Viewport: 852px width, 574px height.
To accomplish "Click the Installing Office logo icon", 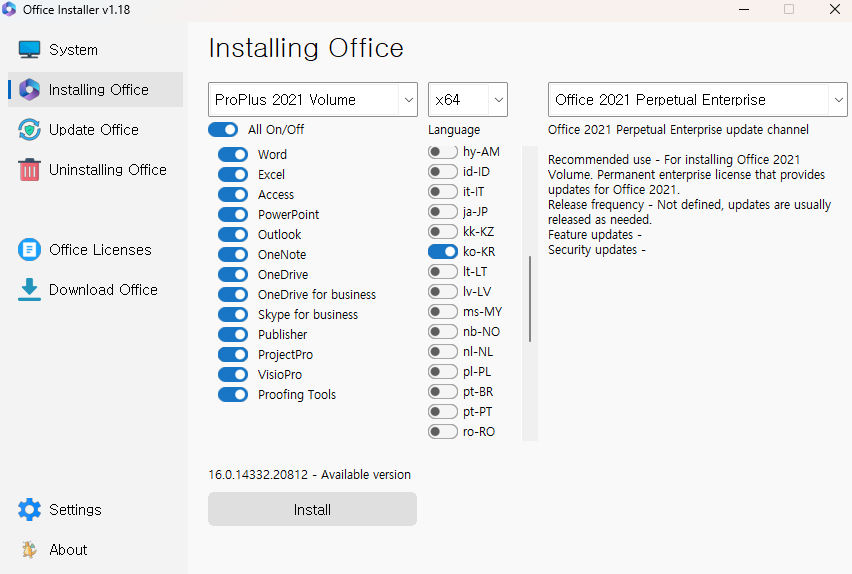I will click(x=29, y=90).
